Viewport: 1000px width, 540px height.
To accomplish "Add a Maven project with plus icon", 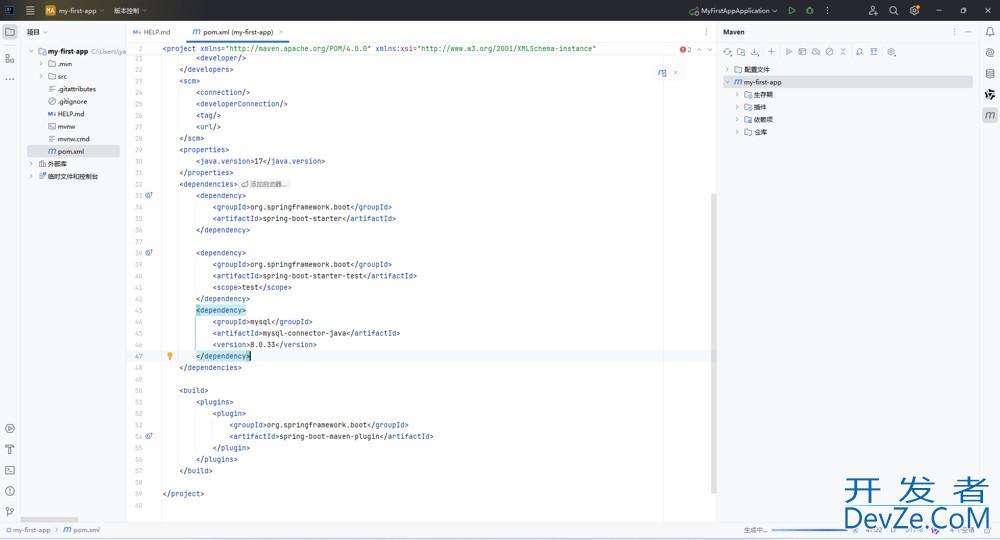I will pyautogui.click(x=771, y=52).
